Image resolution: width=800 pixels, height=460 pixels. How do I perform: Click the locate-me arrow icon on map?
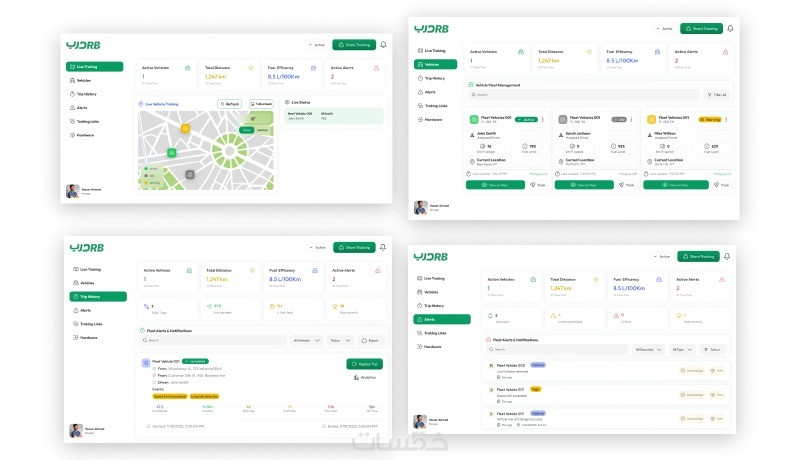(253, 118)
